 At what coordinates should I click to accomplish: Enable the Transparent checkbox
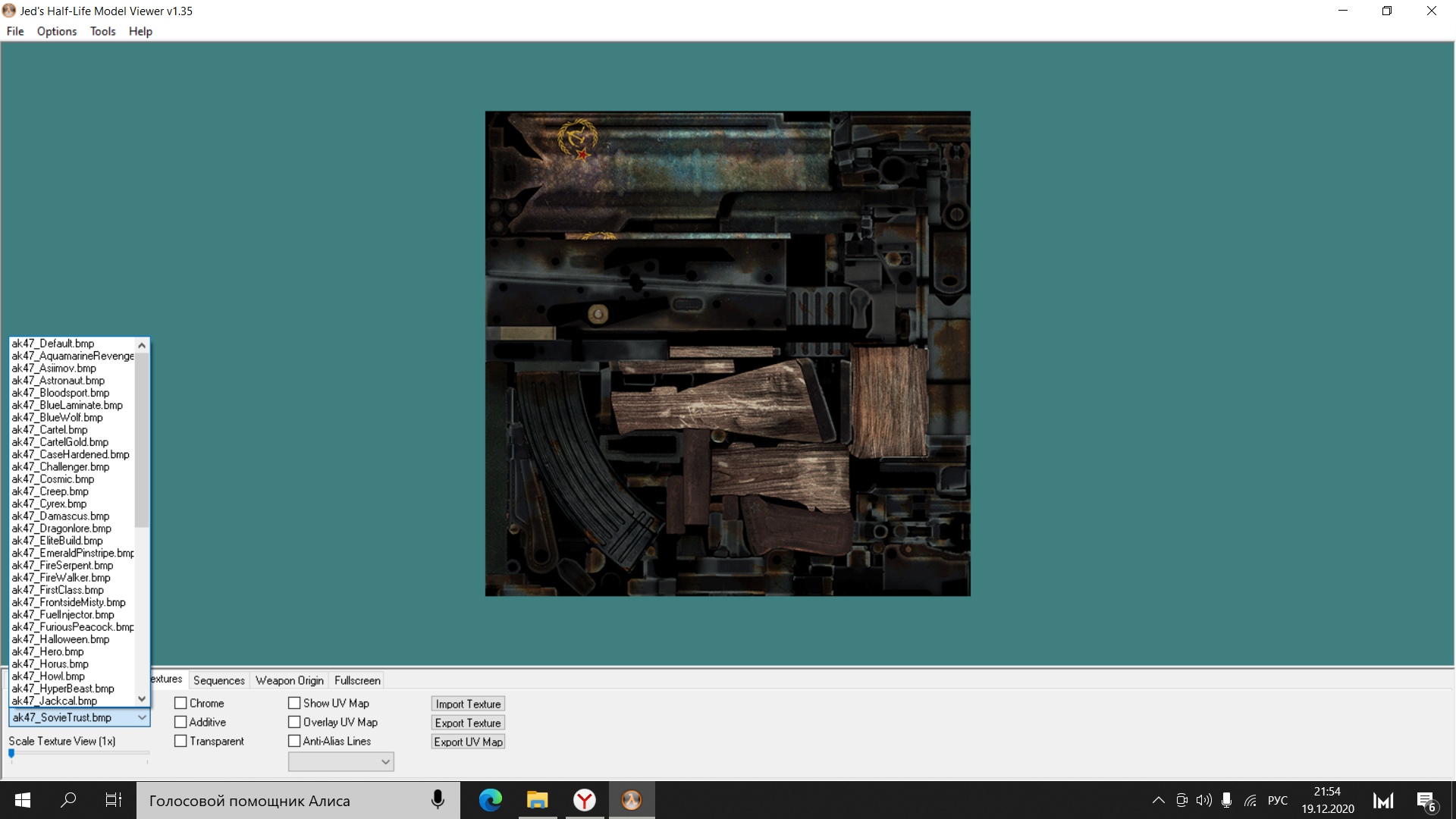click(x=180, y=741)
